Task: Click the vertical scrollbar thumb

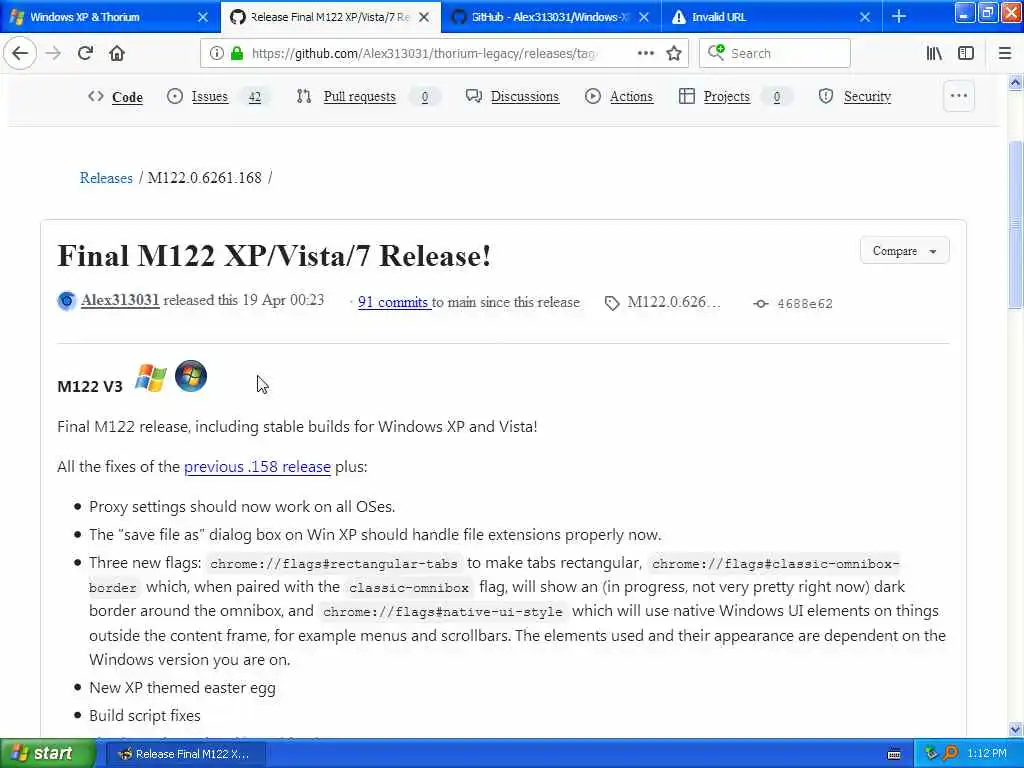Action: 1015,224
